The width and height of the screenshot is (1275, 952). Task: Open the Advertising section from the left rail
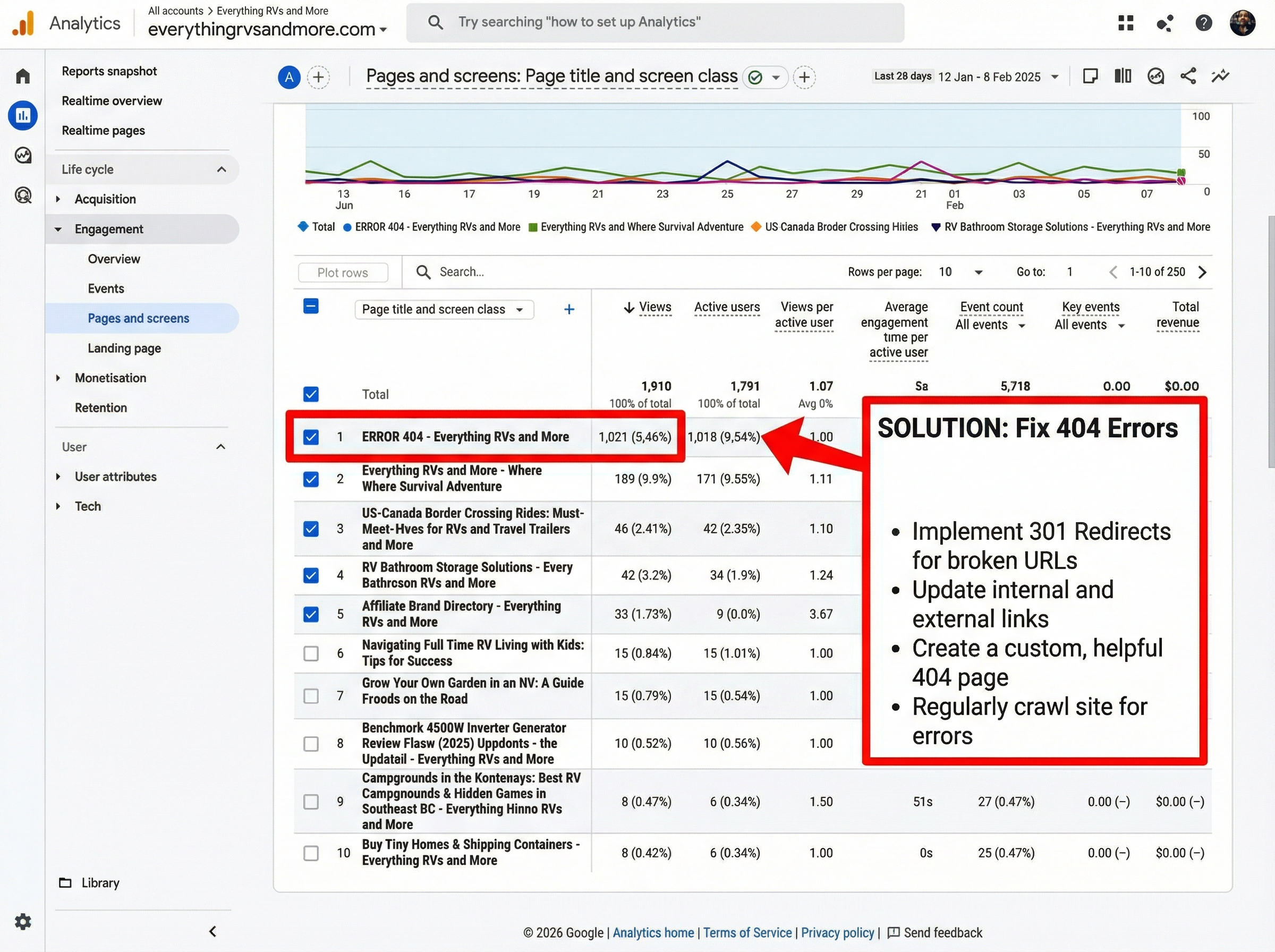(x=23, y=195)
